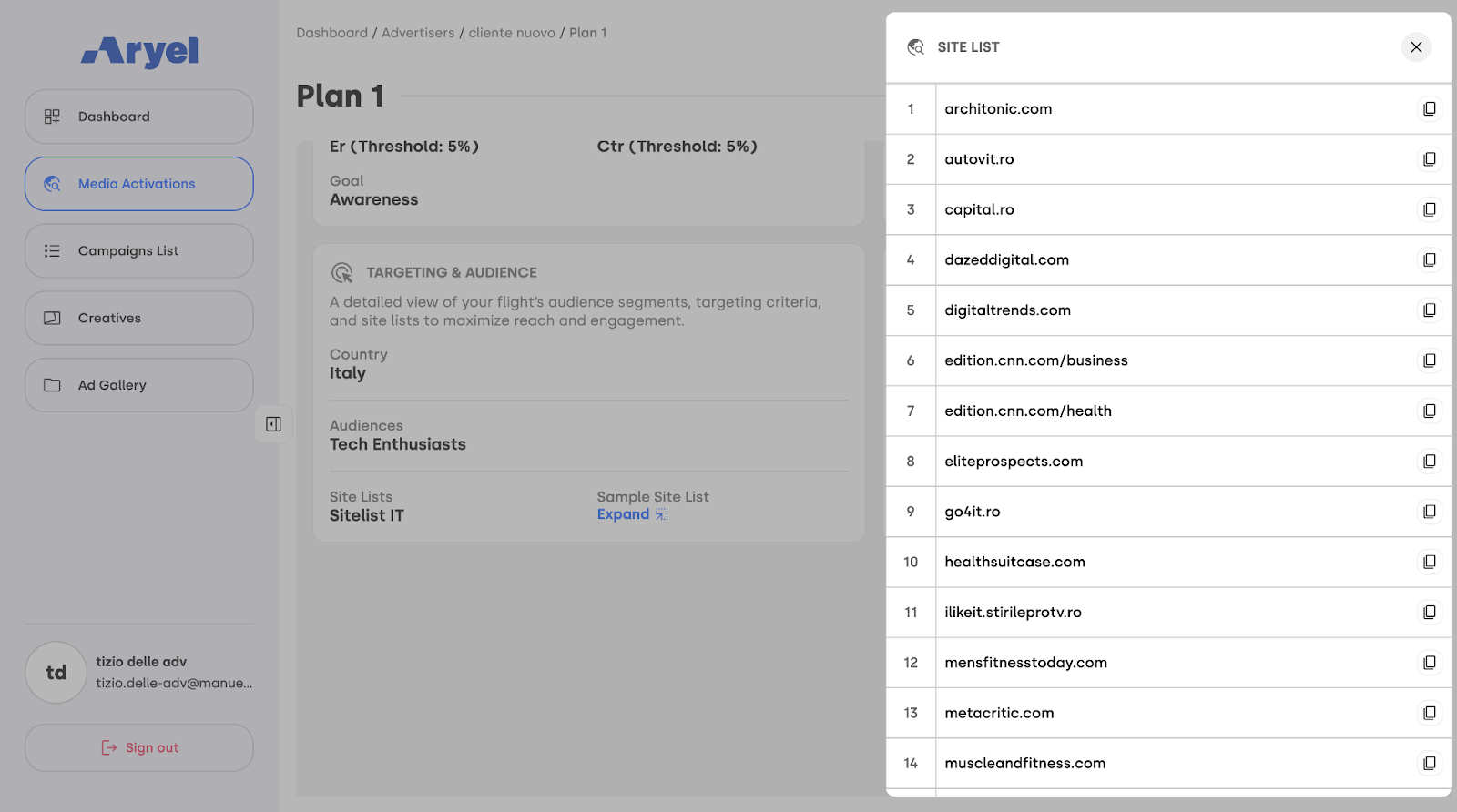Copy healthsuitcase.com to clipboard

[x=1430, y=563]
